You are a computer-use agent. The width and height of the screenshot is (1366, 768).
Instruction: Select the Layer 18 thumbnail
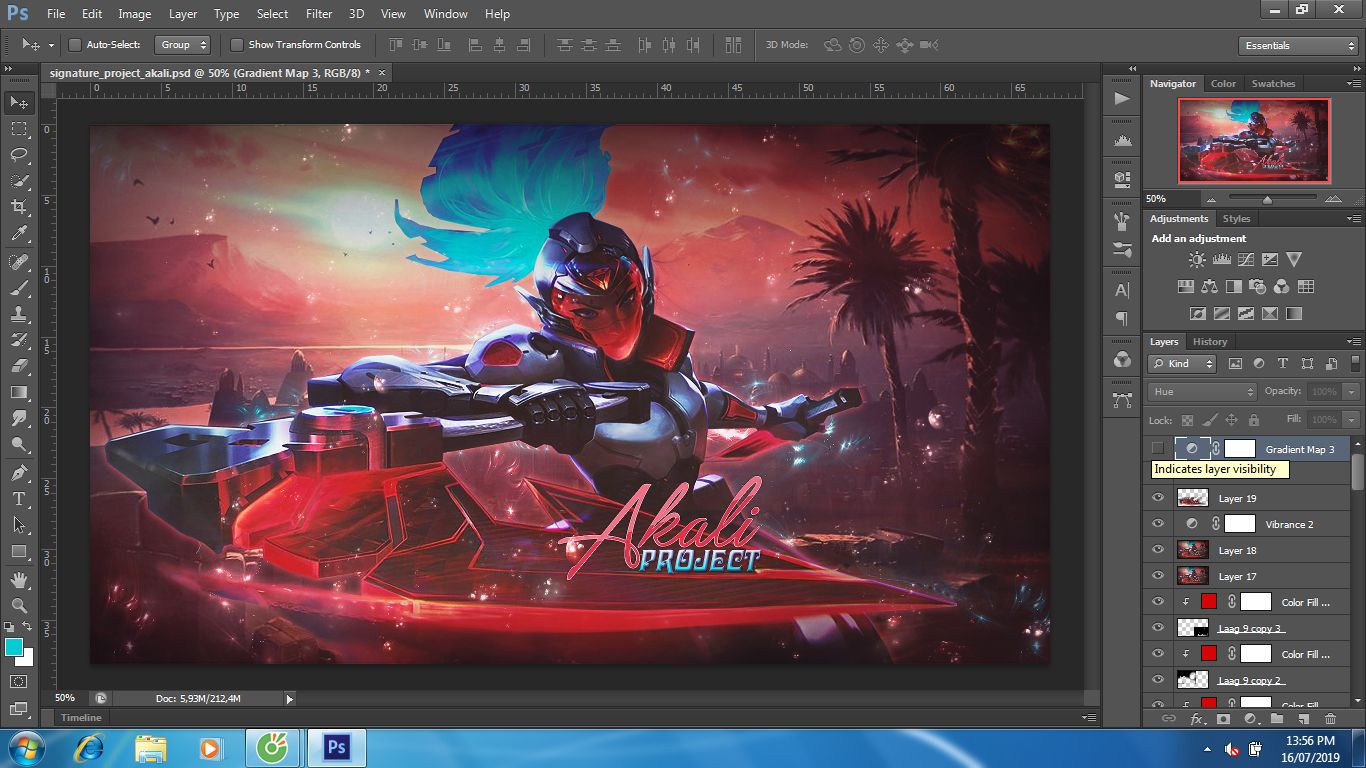[1193, 550]
